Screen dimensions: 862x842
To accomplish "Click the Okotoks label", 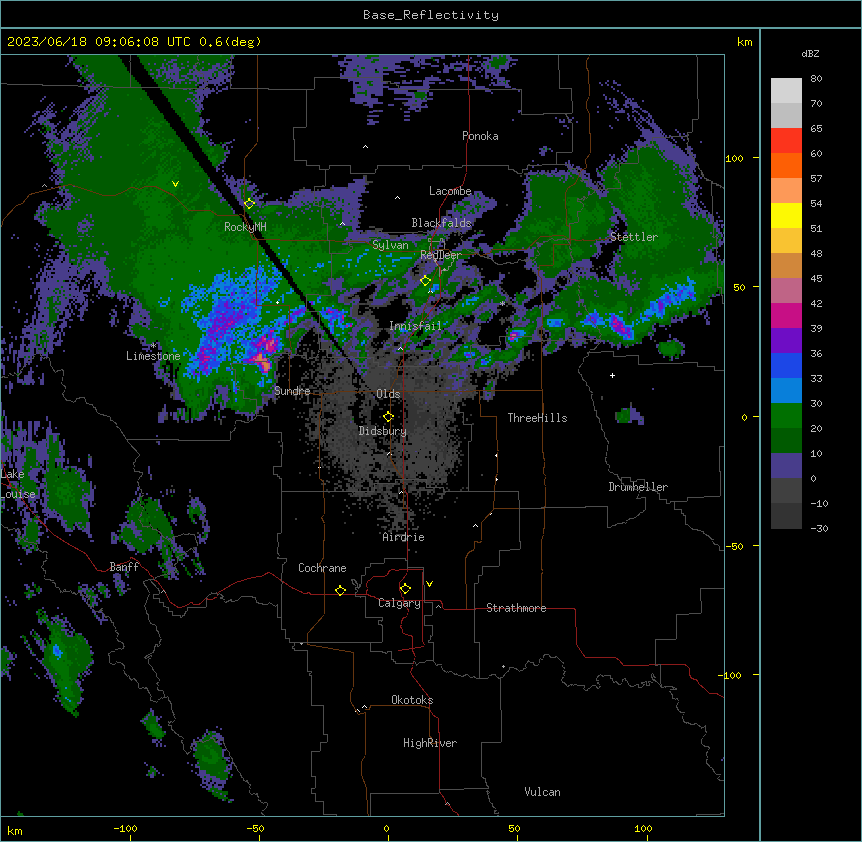I will pos(412,700).
